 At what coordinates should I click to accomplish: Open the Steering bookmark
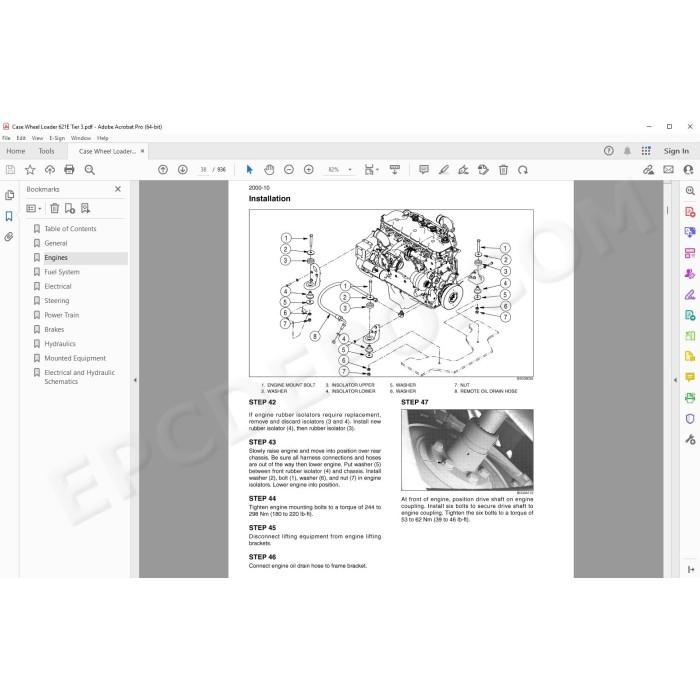click(57, 301)
